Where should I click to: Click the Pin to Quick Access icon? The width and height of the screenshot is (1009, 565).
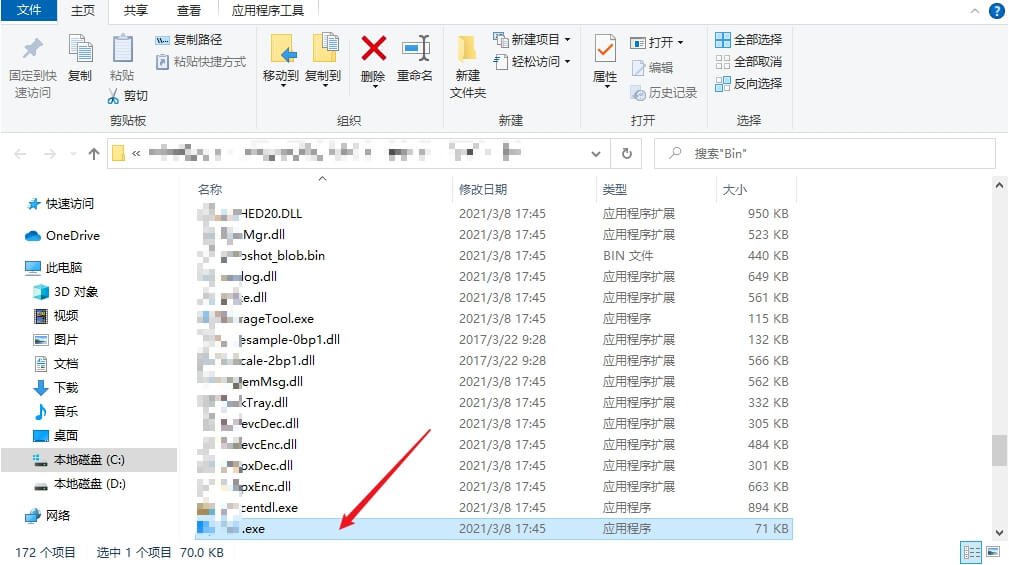tap(32, 48)
